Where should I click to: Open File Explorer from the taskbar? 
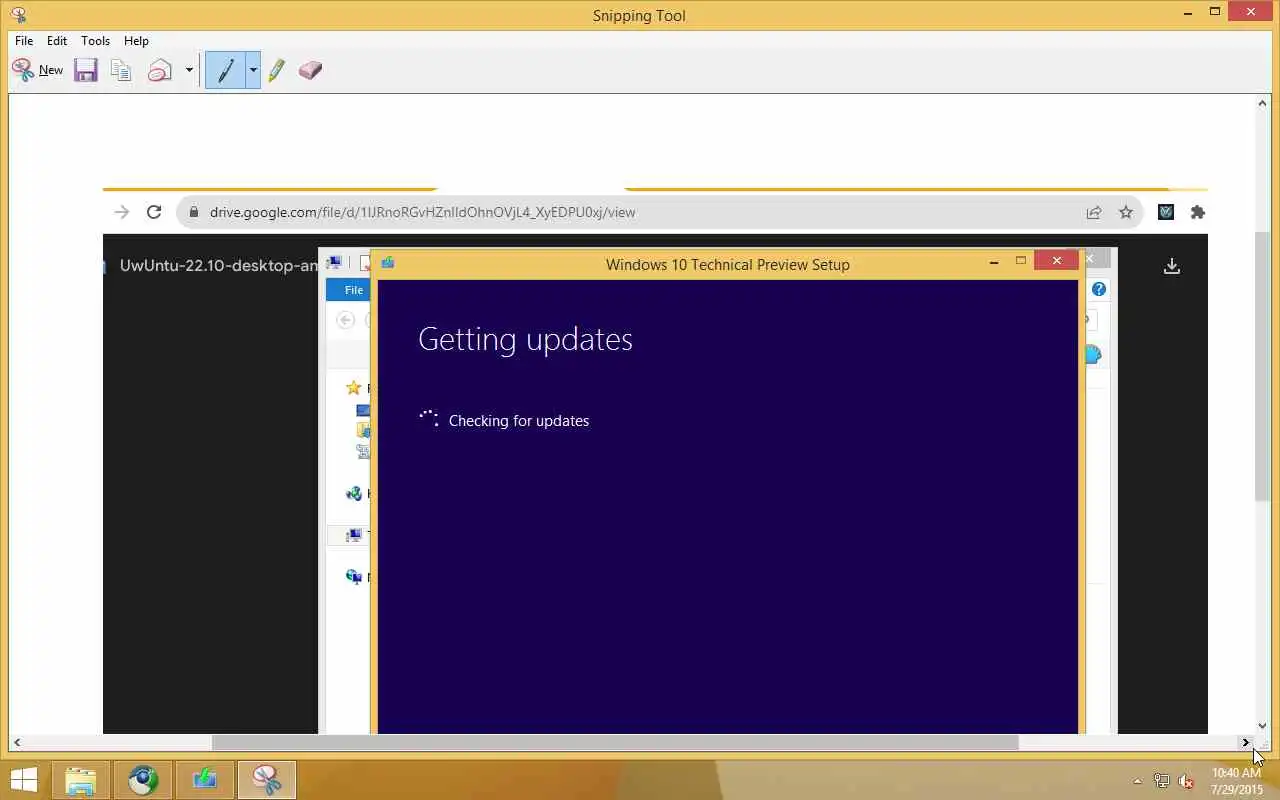81,780
